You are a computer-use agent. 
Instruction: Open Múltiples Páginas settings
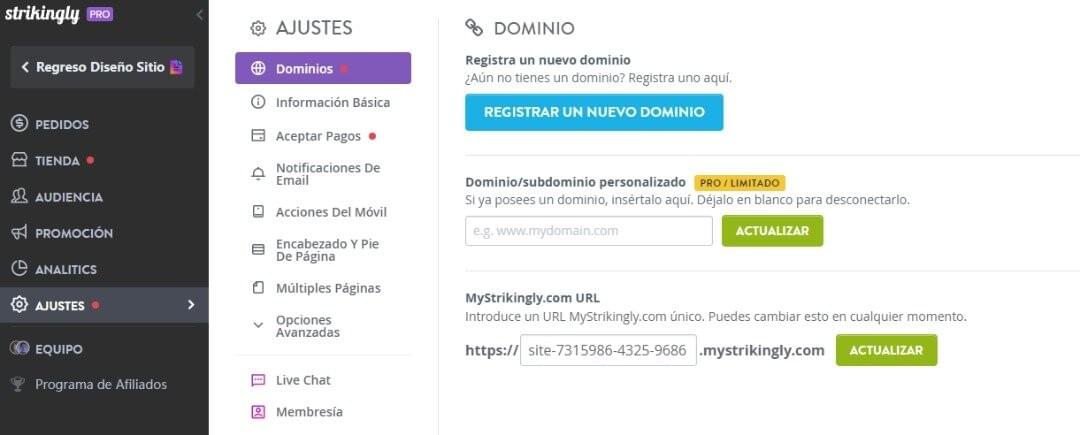pyautogui.click(x=328, y=288)
